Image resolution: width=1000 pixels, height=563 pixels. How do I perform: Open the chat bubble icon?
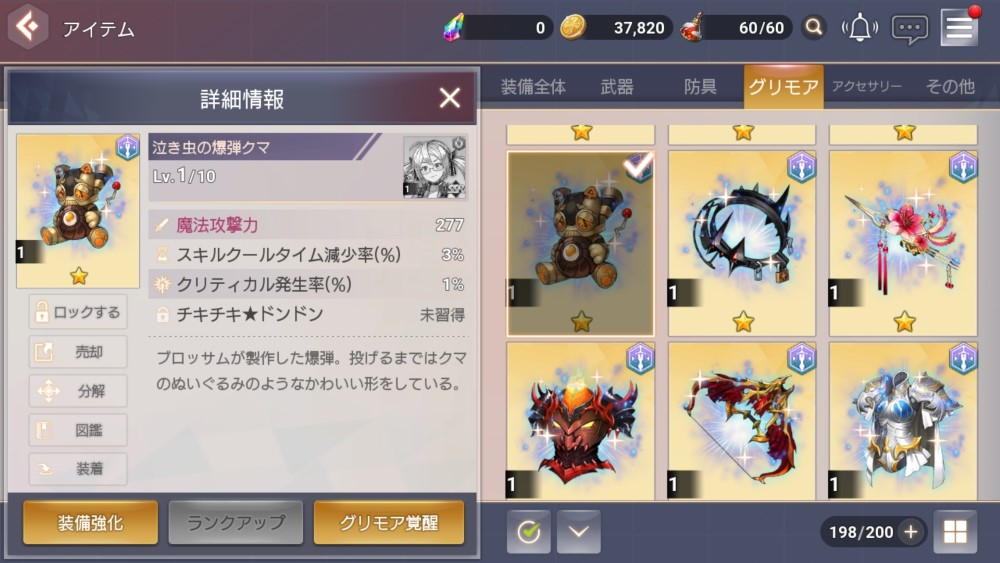point(909,29)
